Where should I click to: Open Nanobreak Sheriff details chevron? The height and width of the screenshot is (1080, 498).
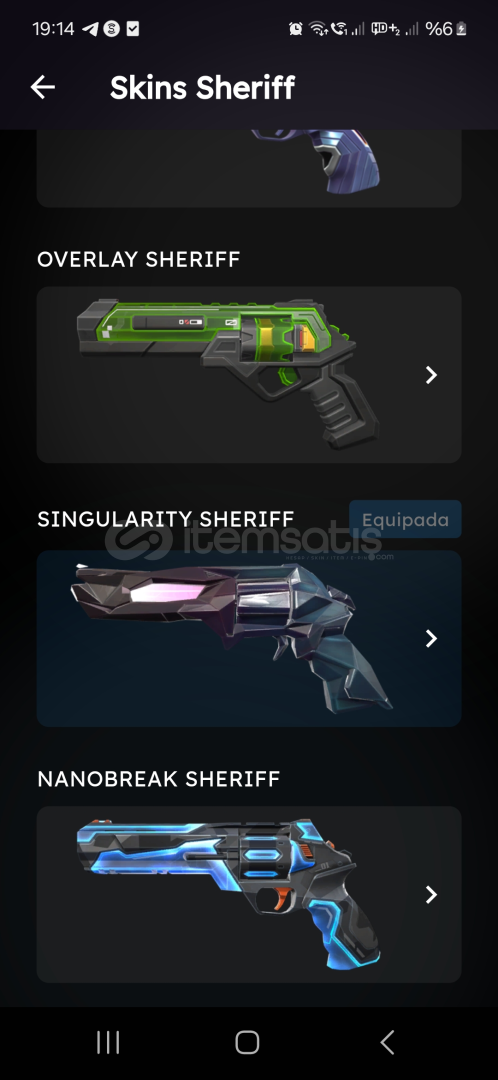click(x=431, y=895)
